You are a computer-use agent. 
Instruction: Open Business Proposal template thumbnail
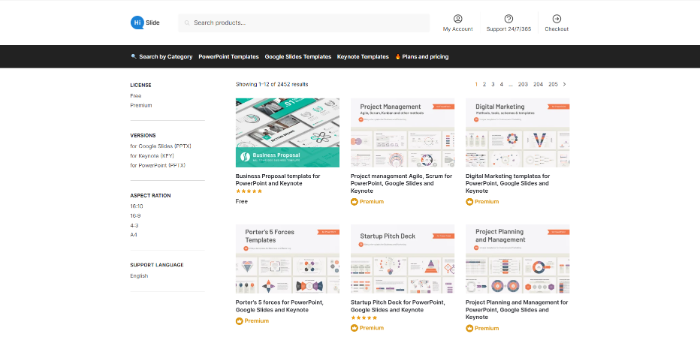288,133
